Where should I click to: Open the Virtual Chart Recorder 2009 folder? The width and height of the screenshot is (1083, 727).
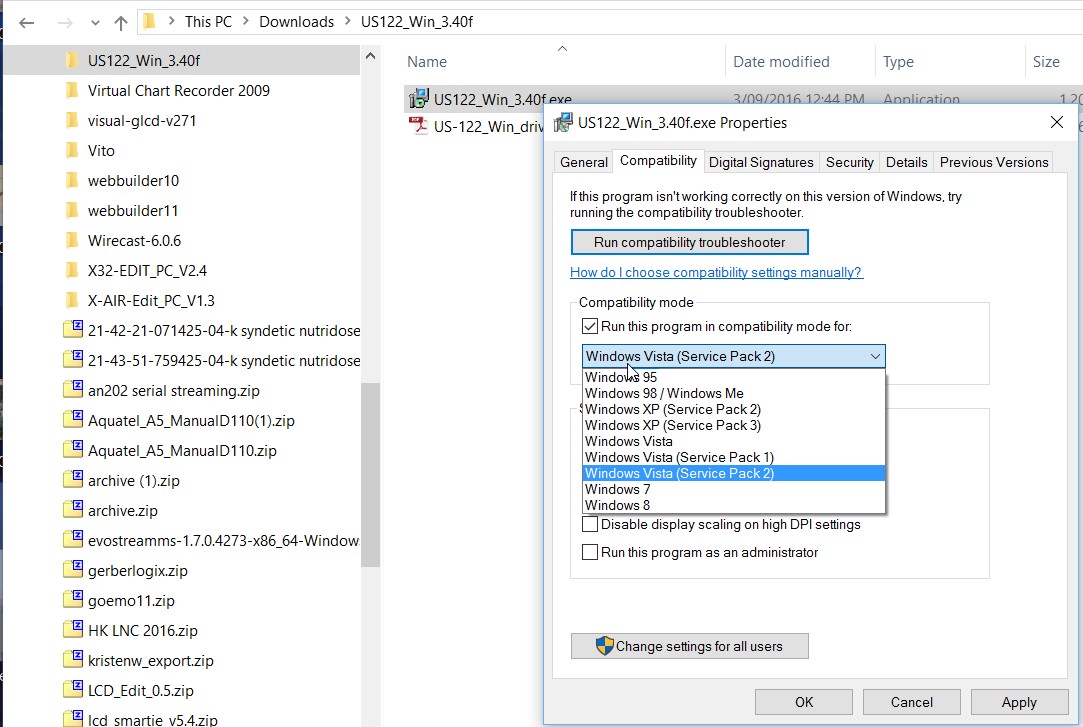tap(178, 90)
